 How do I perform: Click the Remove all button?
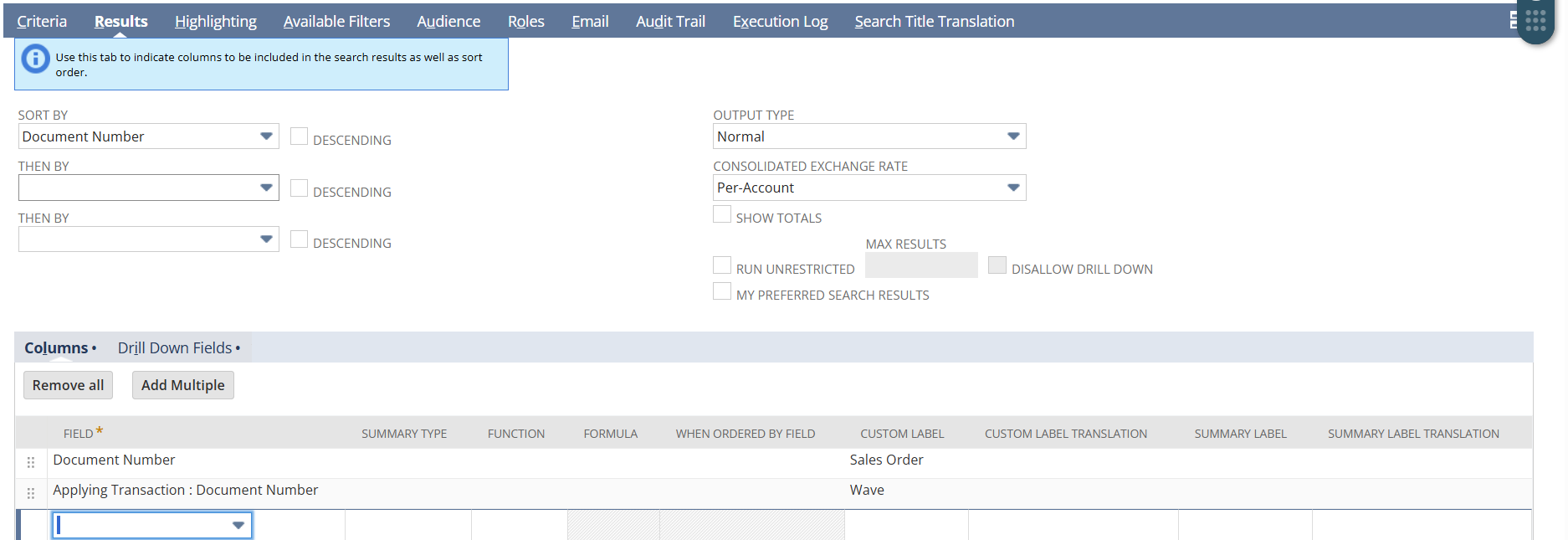point(68,385)
